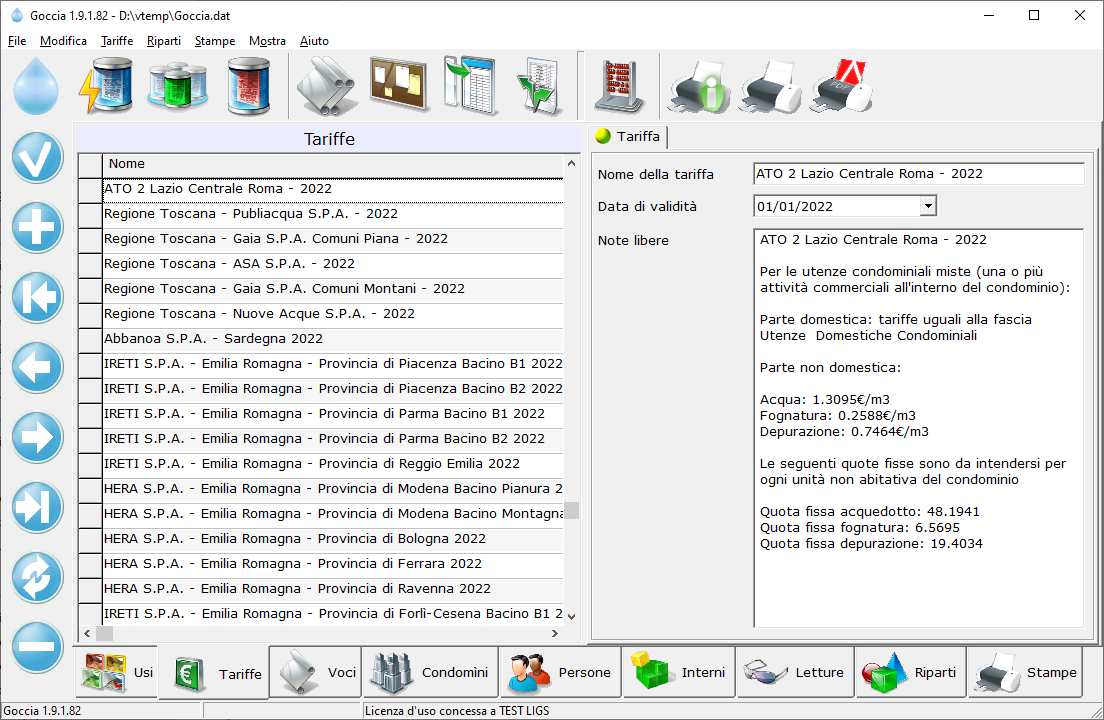Select IRETI Provincia di Reggio Emilia 2022 row

tap(333, 464)
